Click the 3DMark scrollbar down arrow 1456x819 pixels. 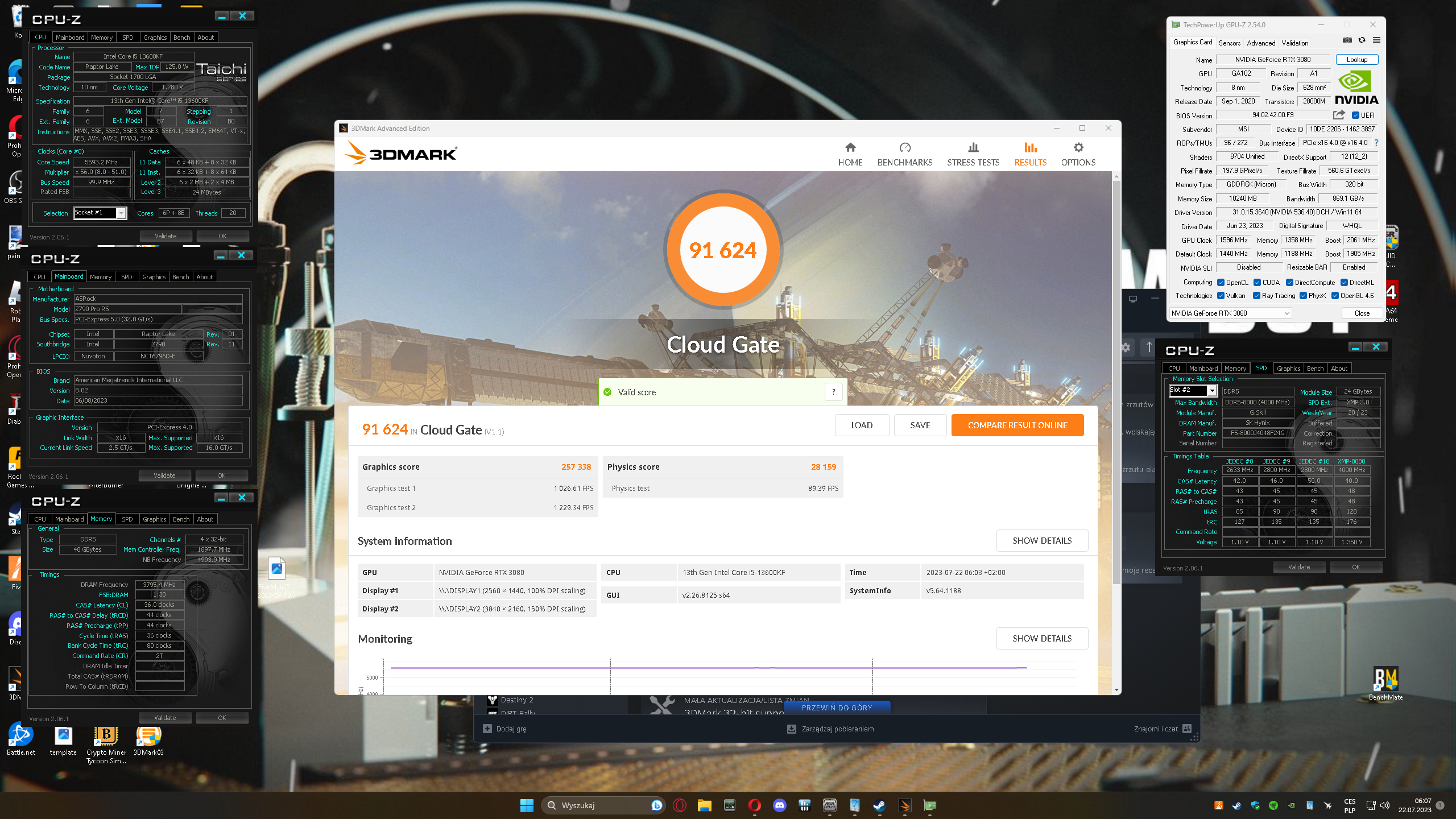(1116, 690)
